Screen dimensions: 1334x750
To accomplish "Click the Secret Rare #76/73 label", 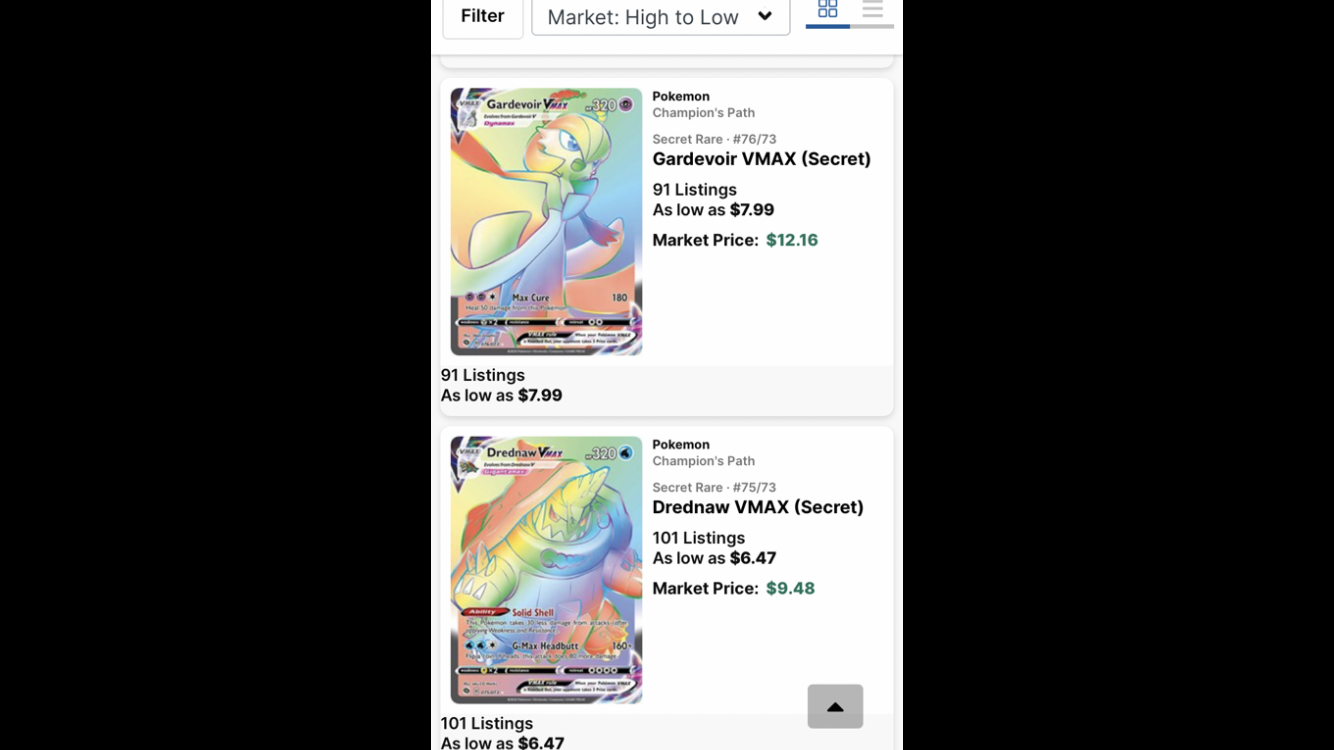I will point(715,139).
